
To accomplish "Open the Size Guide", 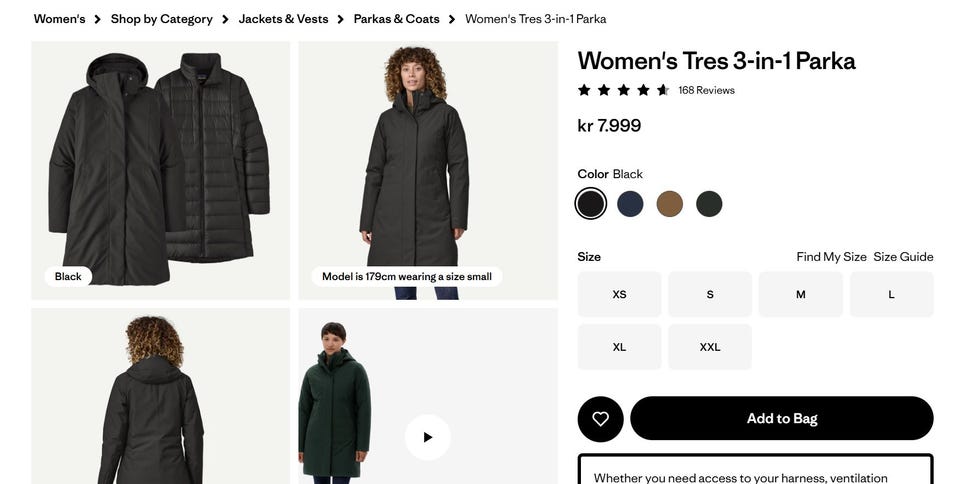I will click(903, 257).
